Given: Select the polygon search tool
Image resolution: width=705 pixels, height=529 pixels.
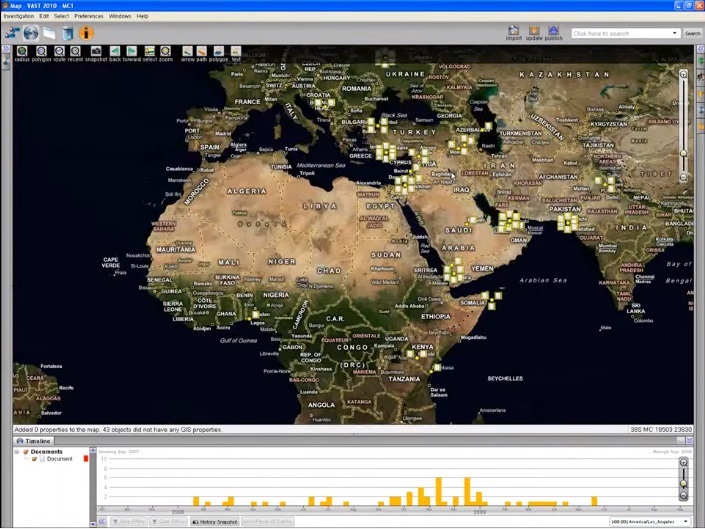Looking at the screenshot, I should coord(41,51).
